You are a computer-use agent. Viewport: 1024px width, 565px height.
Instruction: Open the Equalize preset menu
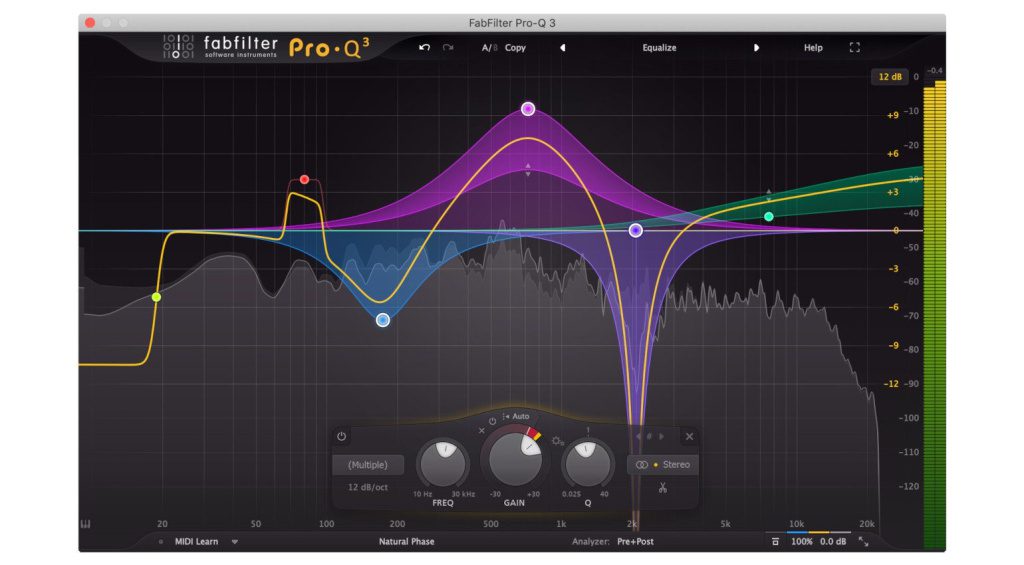(659, 47)
